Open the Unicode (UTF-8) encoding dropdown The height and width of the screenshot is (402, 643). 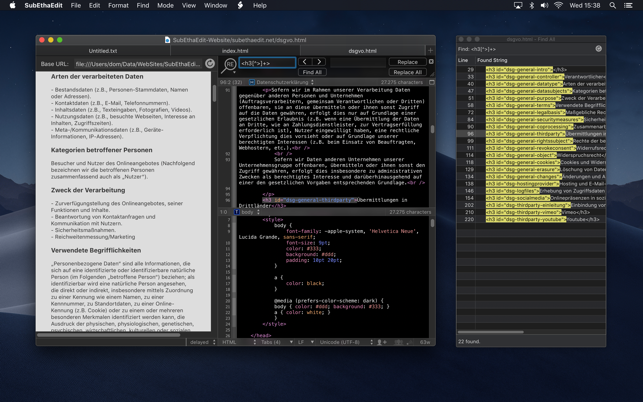click(346, 342)
